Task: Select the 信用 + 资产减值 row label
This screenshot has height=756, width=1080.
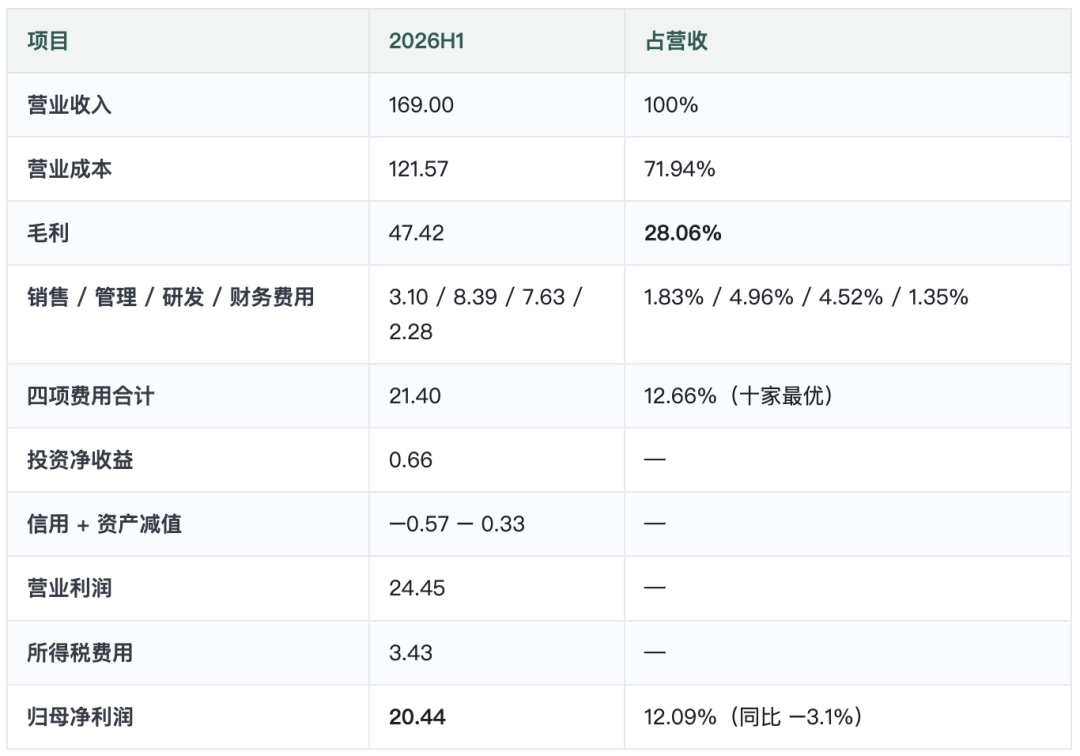Action: point(104,524)
